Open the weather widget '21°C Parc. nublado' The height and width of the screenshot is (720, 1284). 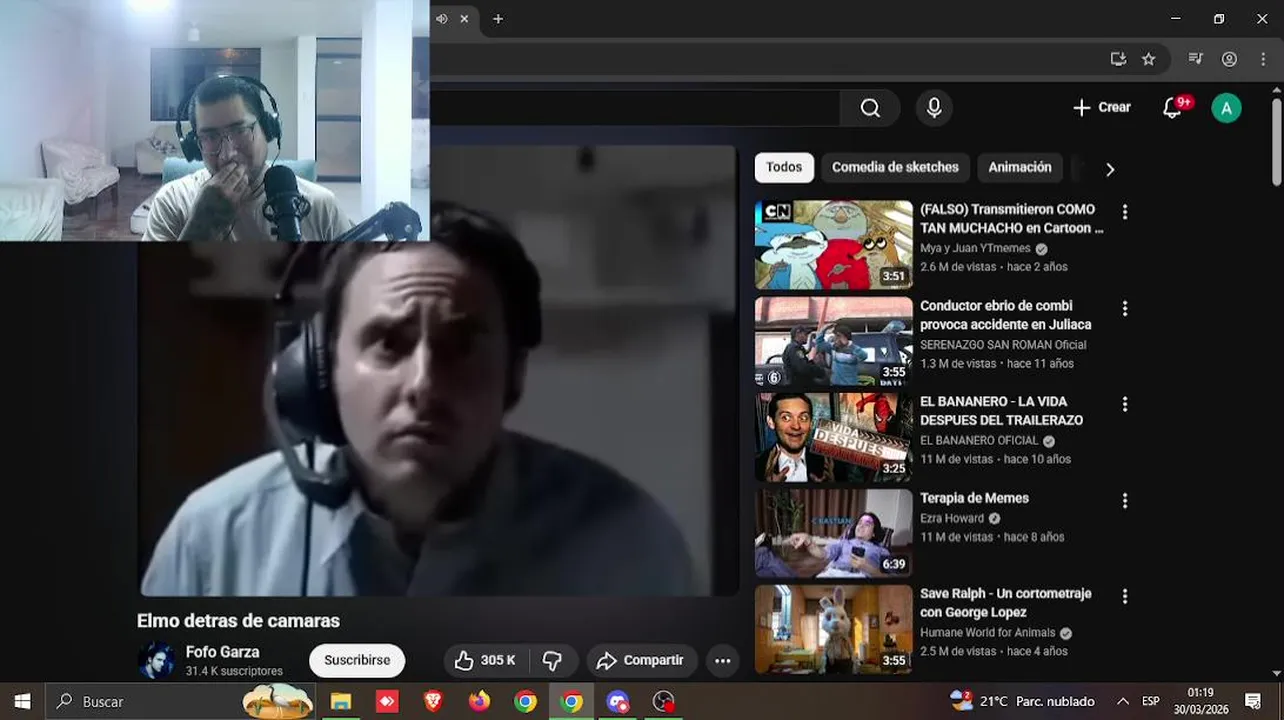pos(1022,701)
